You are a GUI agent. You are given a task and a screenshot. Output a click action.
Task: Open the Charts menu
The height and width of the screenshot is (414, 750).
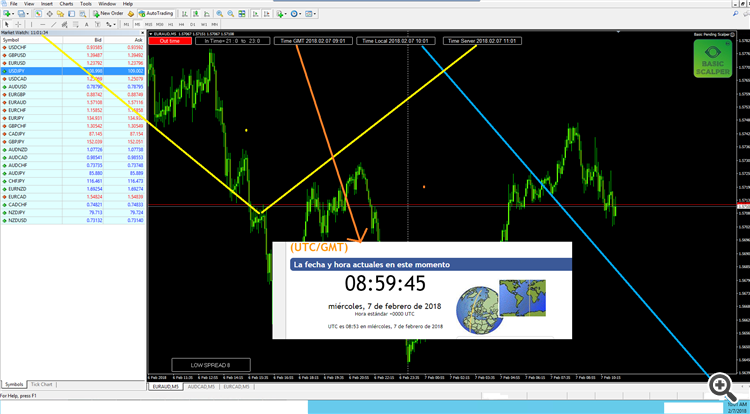point(66,3)
